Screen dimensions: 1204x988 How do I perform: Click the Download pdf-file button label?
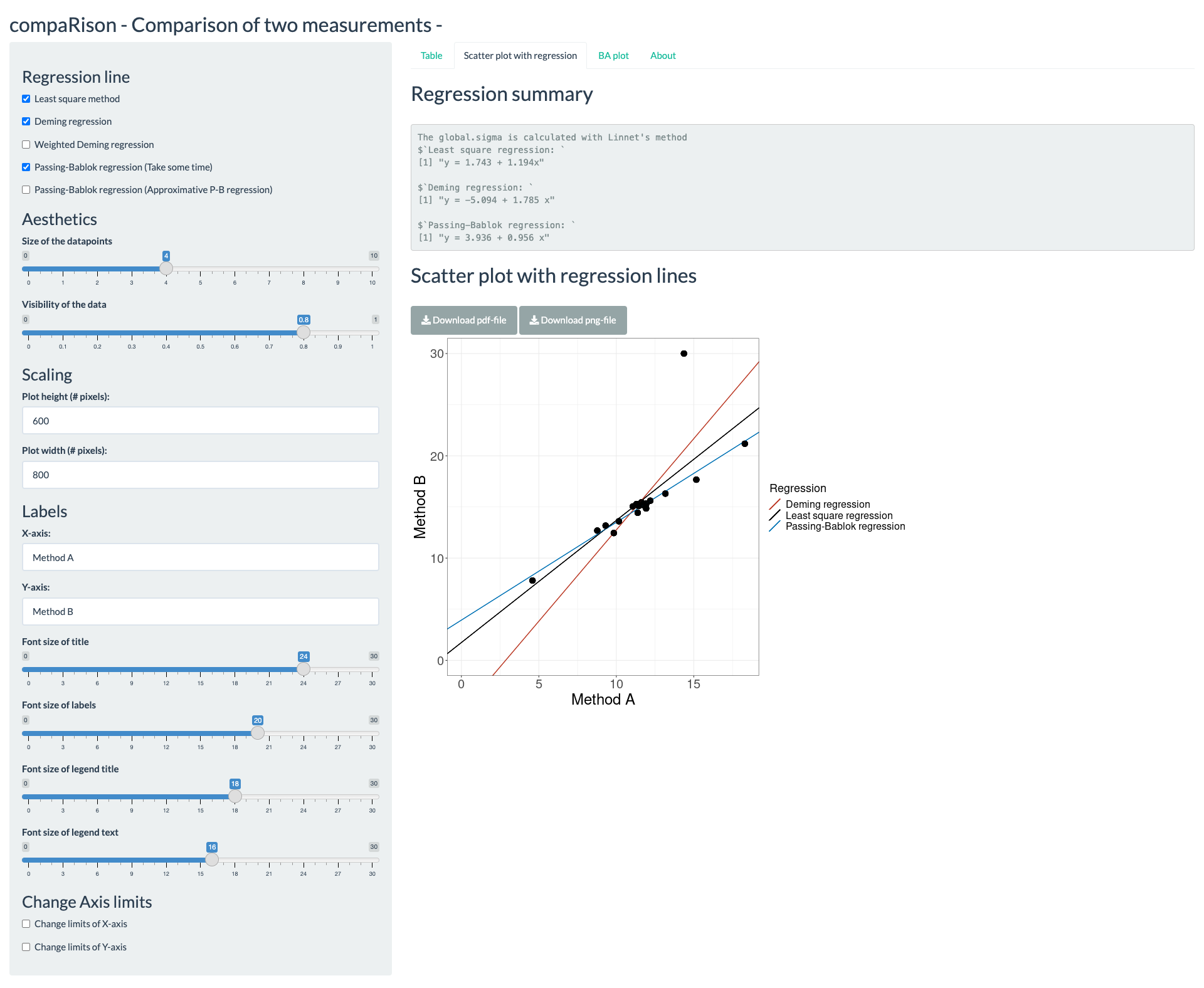pyautogui.click(x=470, y=320)
